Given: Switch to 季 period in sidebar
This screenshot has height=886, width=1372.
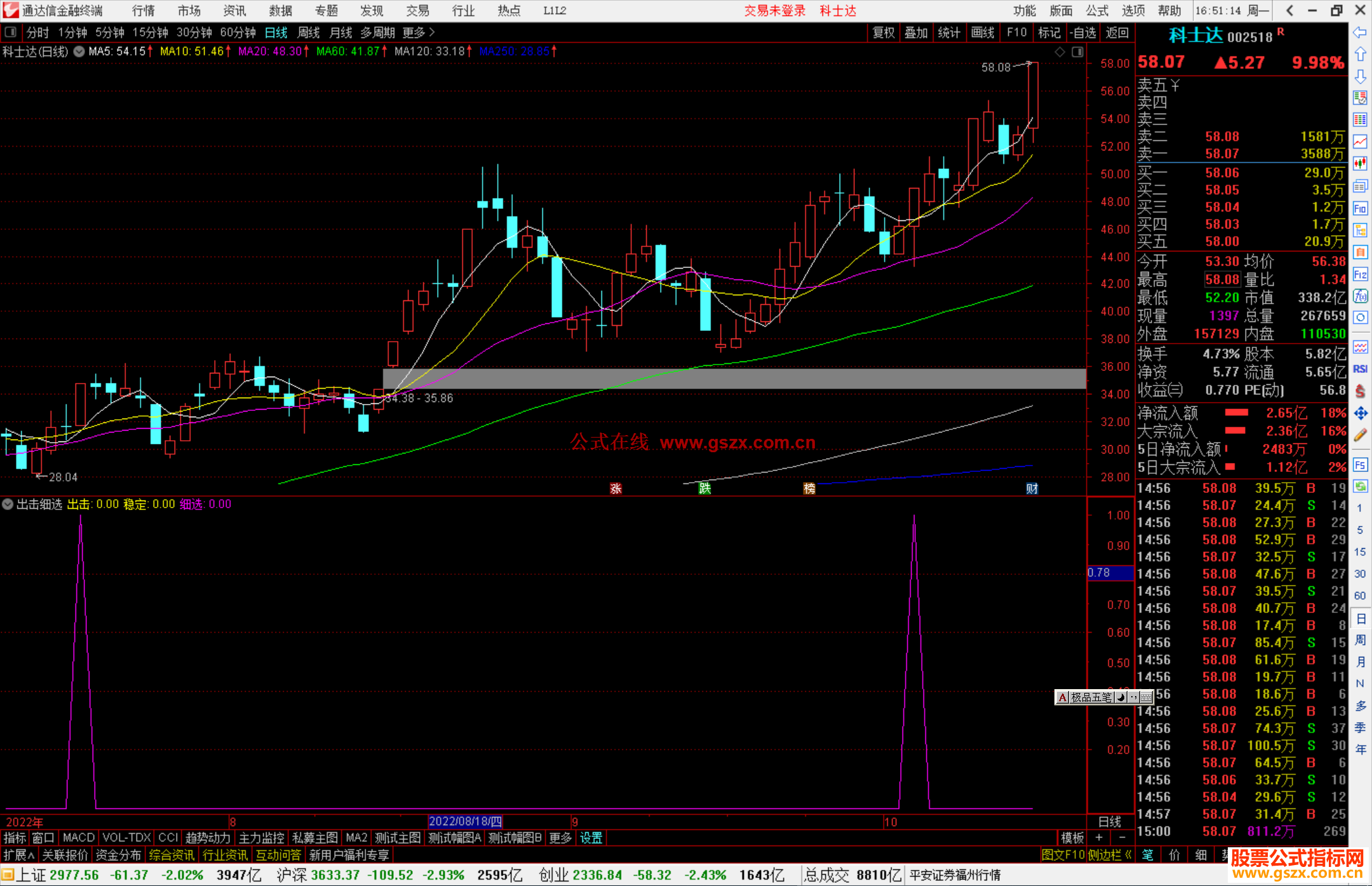Looking at the screenshot, I should coord(1360,728).
